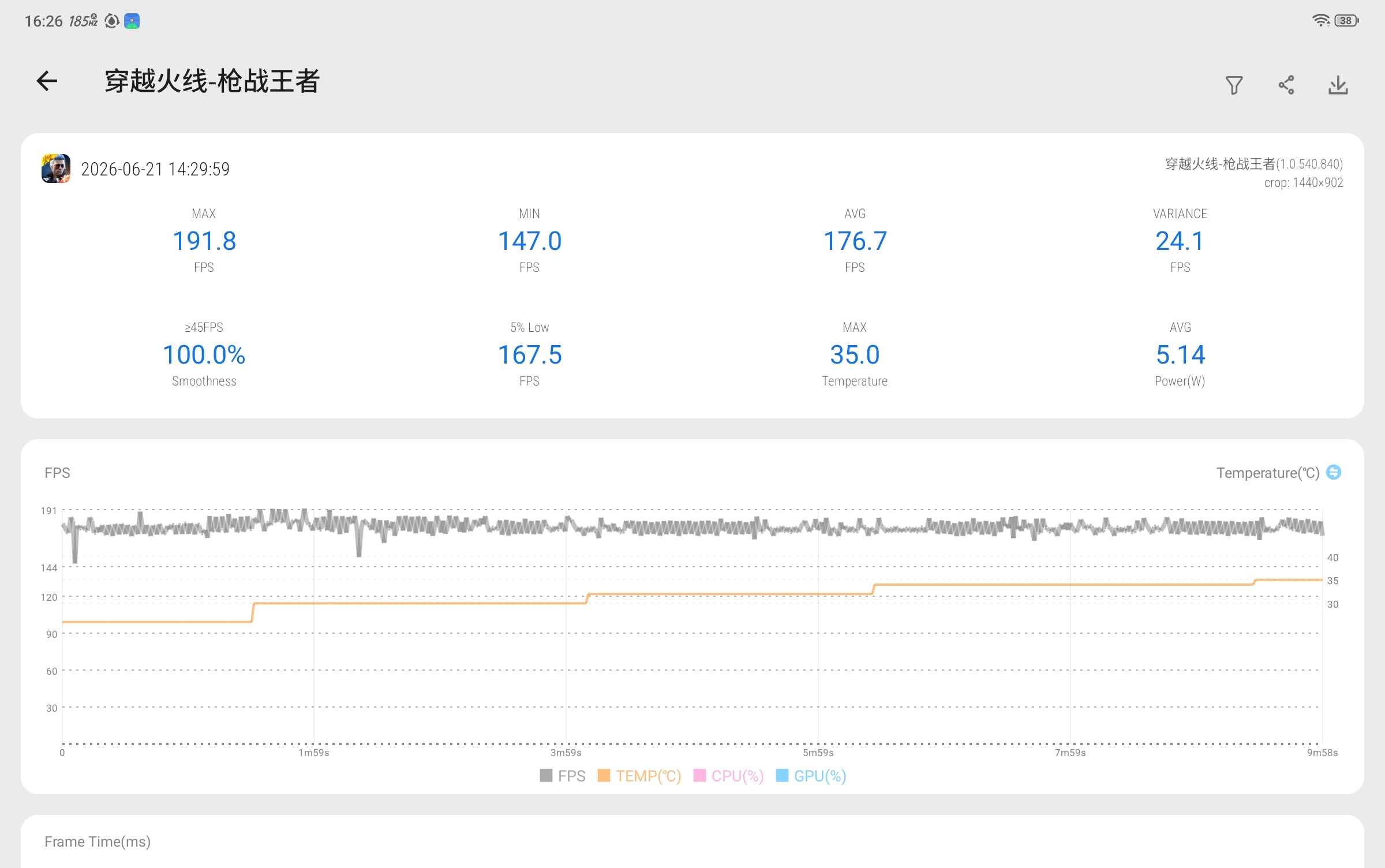Tap the Frame Time(ms) section heading
The width and height of the screenshot is (1385, 868).
coord(98,842)
